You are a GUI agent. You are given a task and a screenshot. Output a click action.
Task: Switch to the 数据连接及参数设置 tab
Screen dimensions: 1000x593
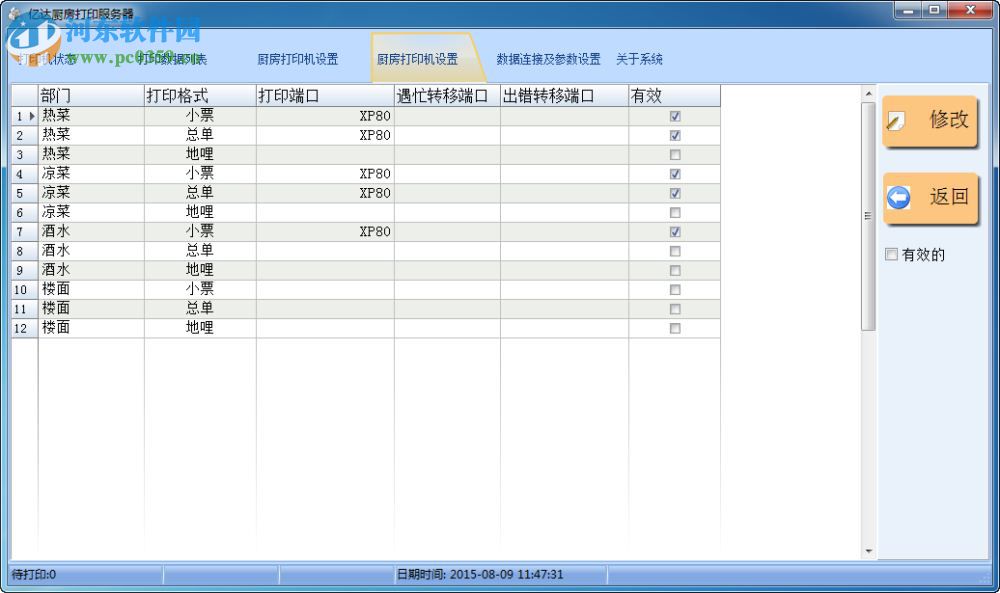click(546, 58)
